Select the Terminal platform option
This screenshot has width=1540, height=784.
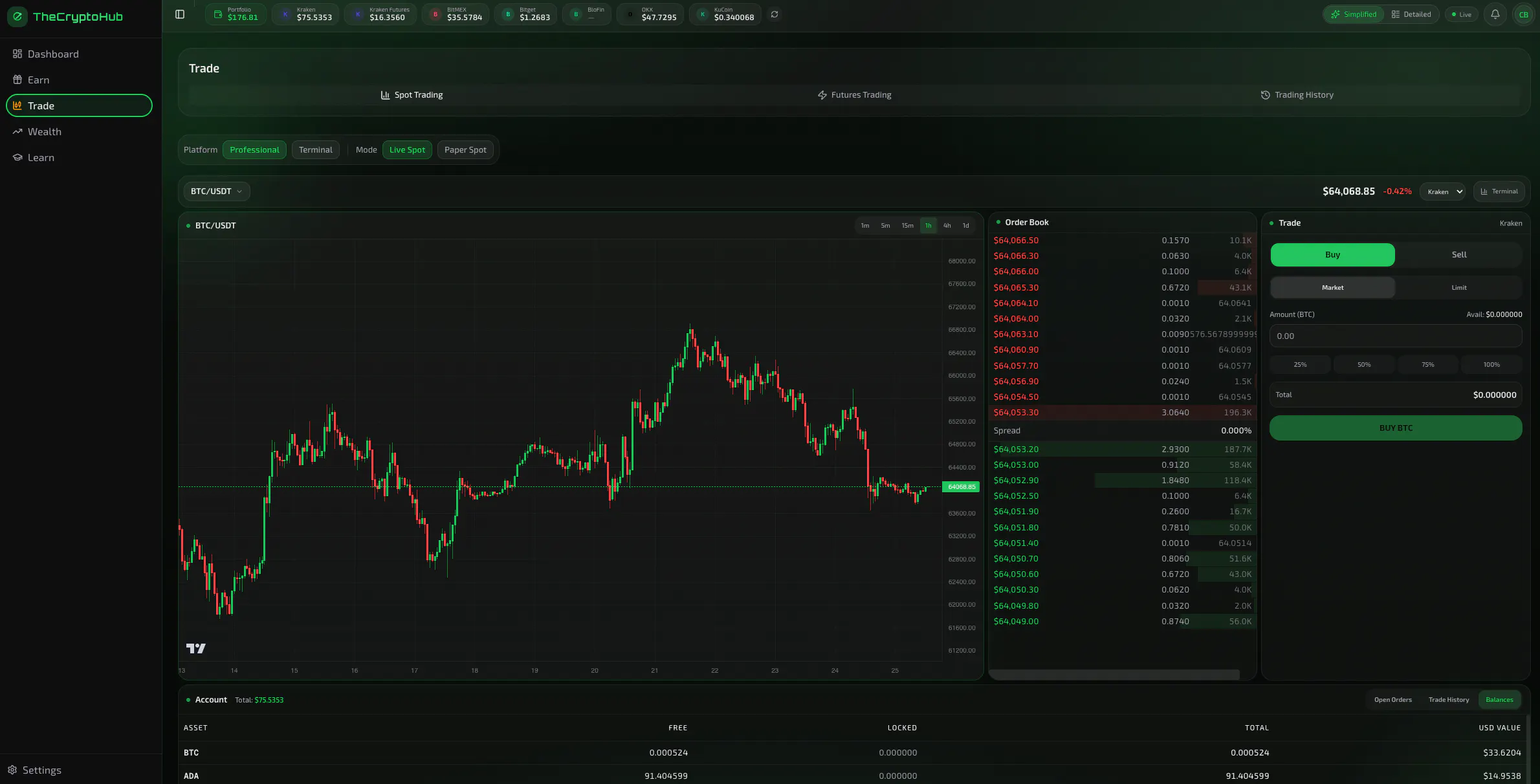coord(315,150)
